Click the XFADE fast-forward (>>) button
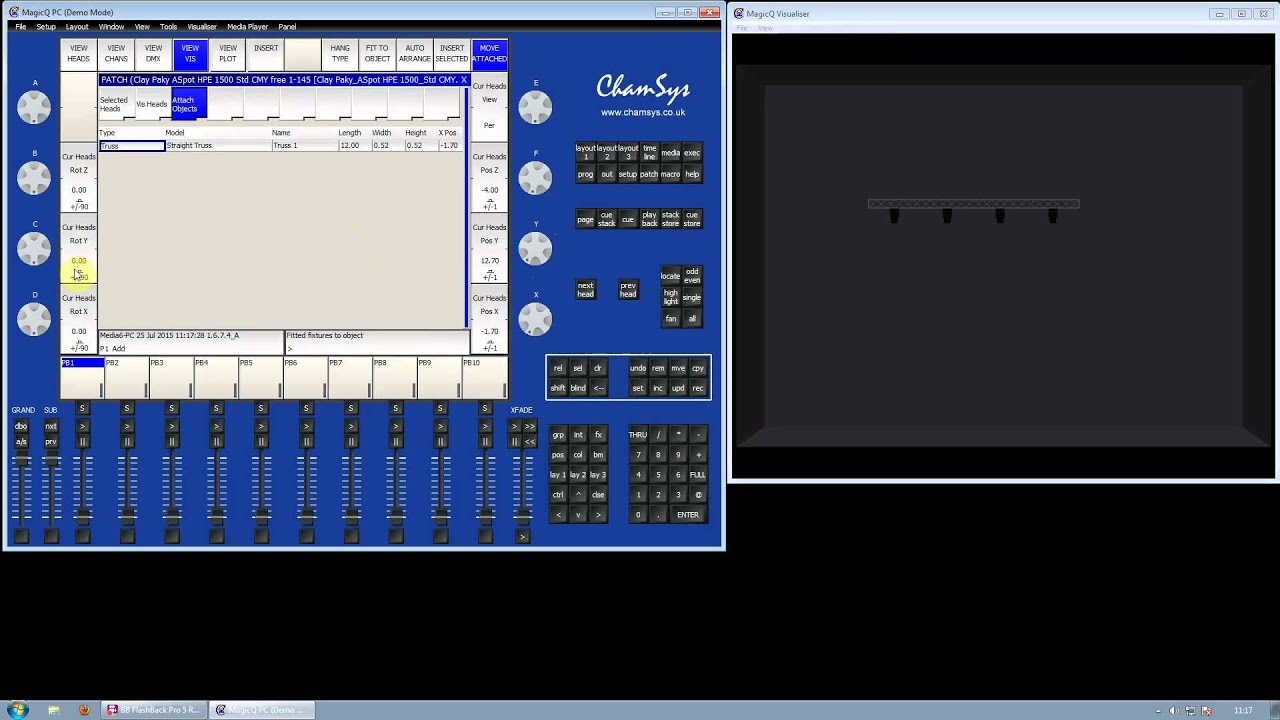The height and width of the screenshot is (720, 1280). (530, 426)
